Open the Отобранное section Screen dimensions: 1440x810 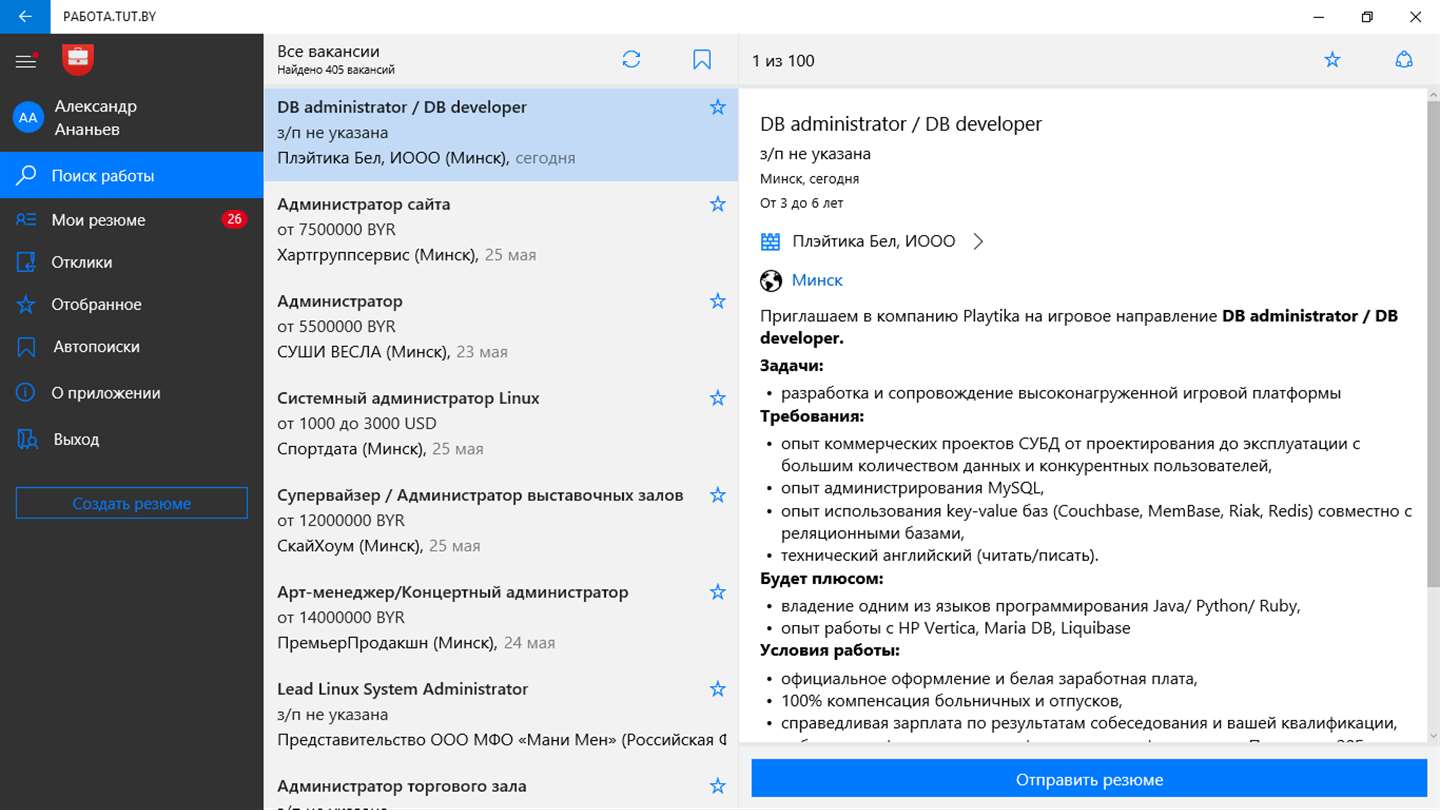pos(131,305)
